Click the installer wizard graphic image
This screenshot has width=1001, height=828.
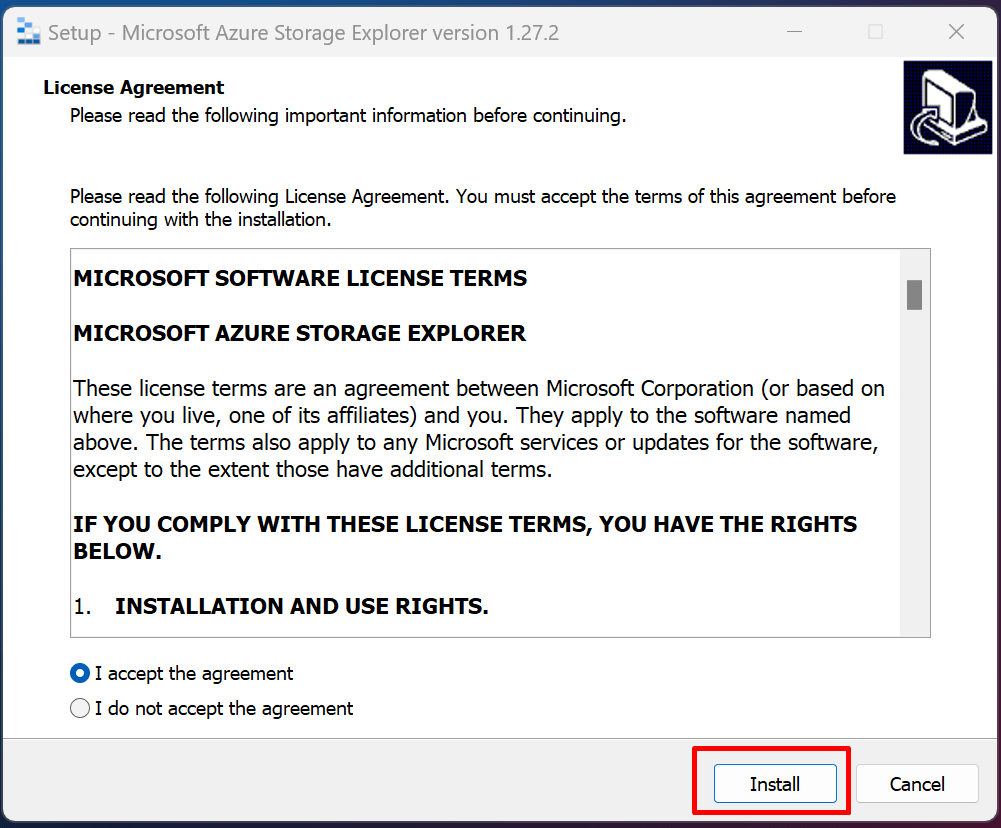click(946, 107)
